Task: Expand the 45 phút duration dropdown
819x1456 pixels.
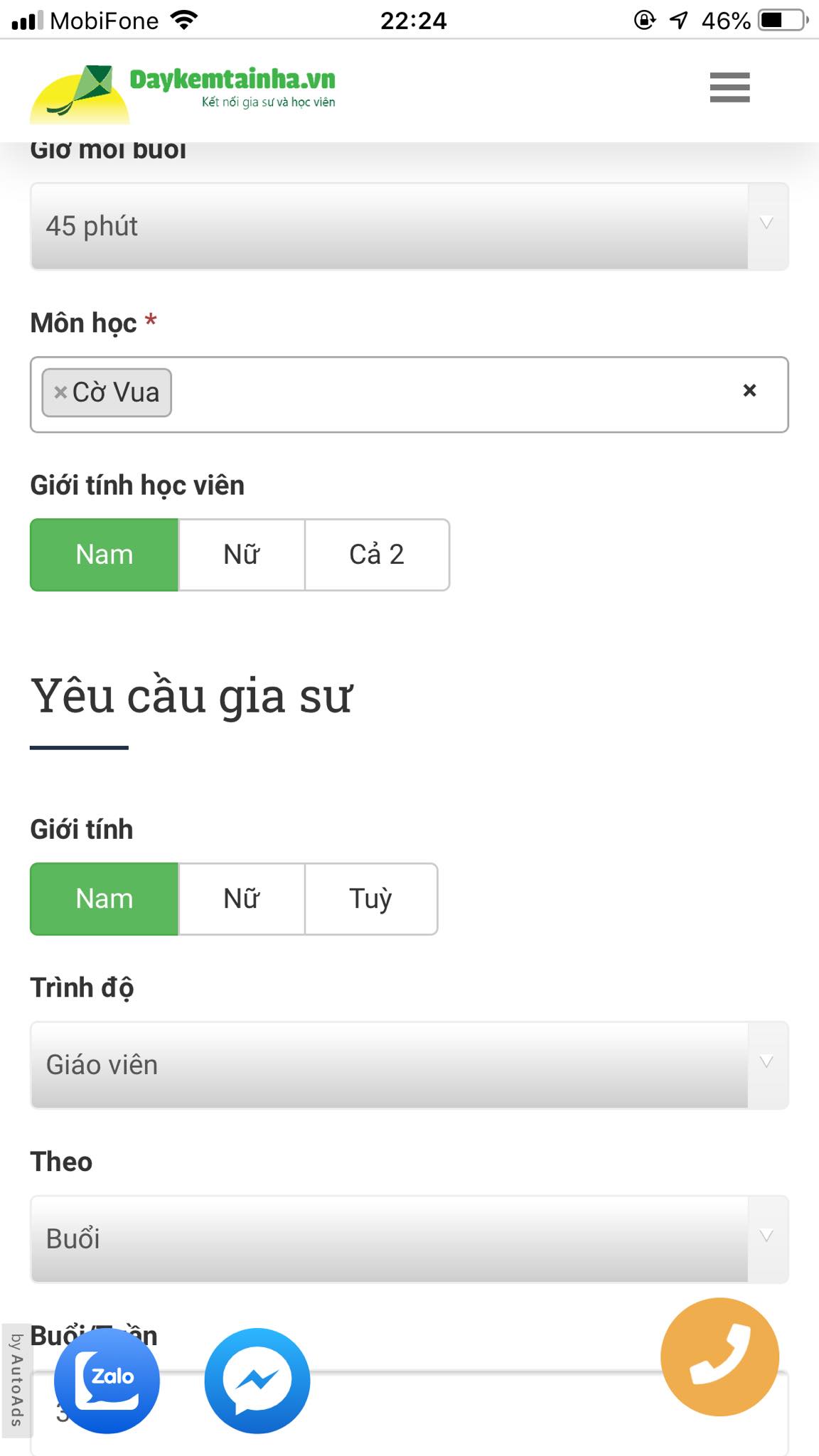Action: 409,226
